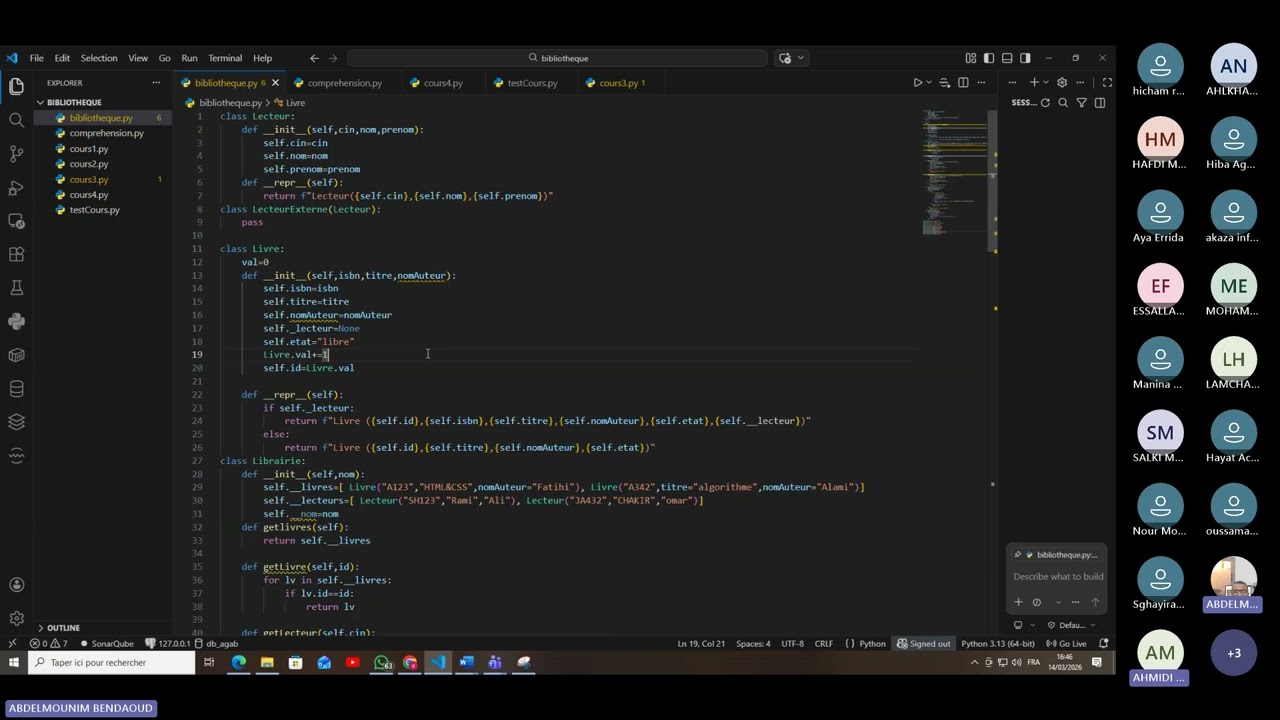Refresh the Sessions list

pyautogui.click(x=1045, y=103)
